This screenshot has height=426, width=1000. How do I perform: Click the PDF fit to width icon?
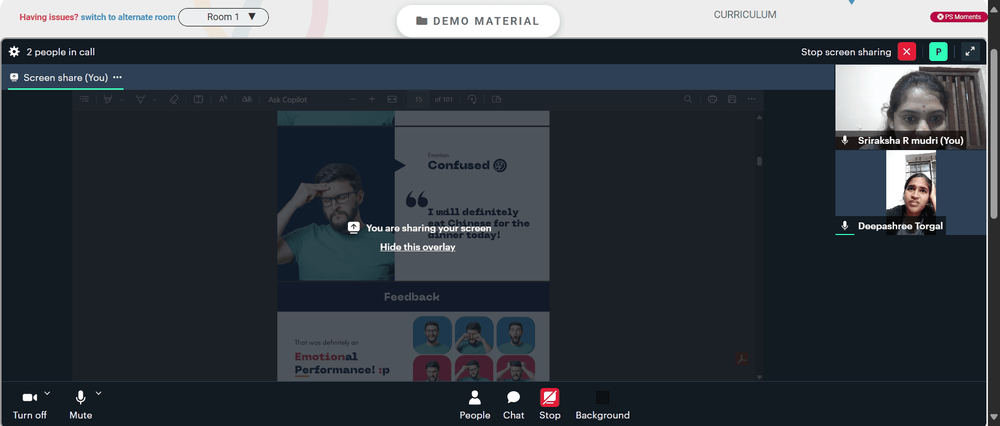coord(392,99)
